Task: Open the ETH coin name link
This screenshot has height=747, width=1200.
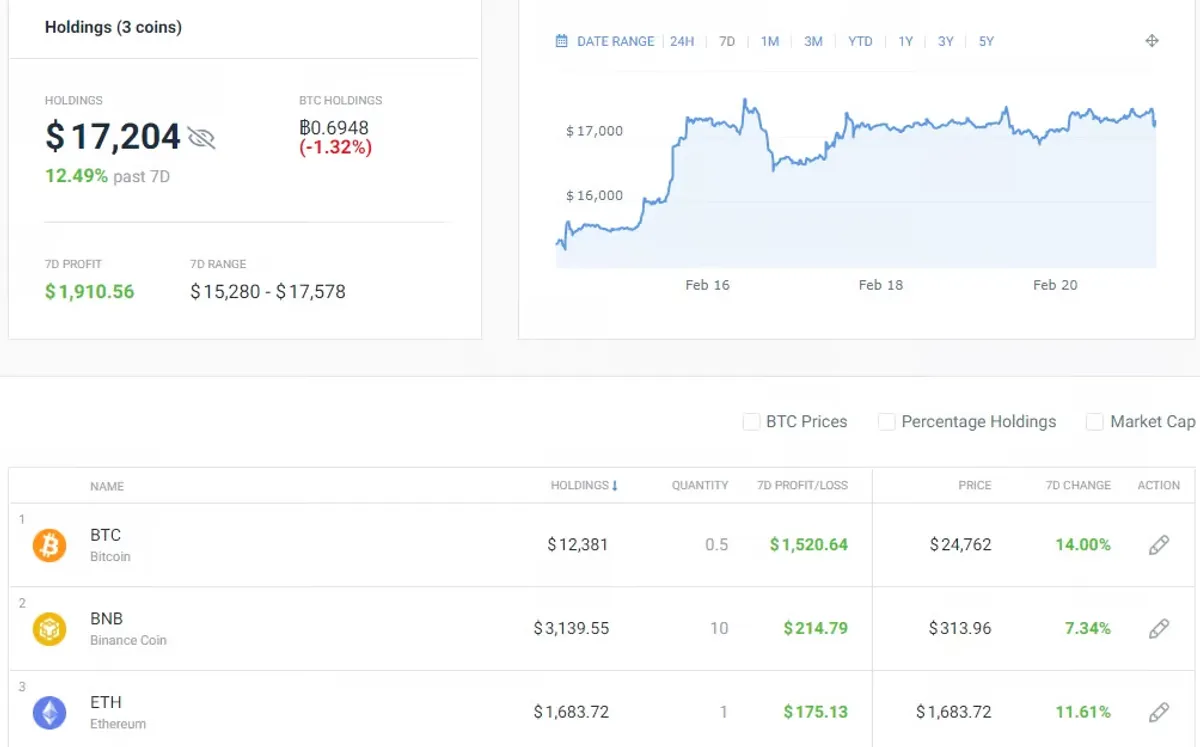Action: coord(105,703)
